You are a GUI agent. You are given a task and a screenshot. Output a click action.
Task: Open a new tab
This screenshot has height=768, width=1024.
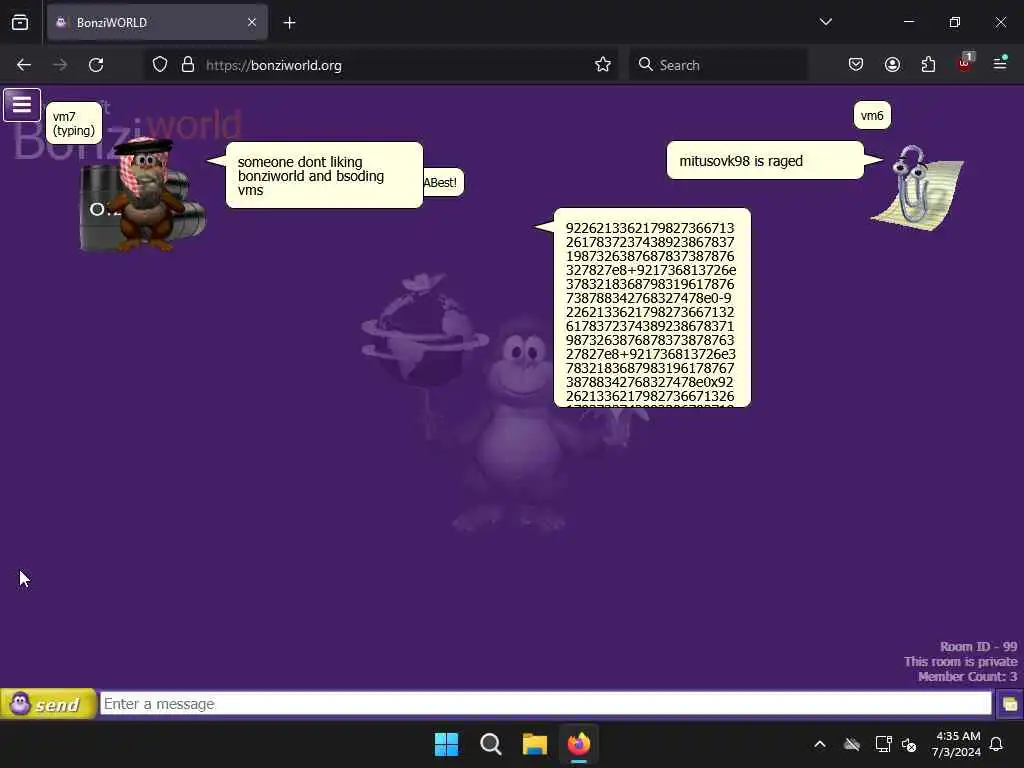(289, 23)
